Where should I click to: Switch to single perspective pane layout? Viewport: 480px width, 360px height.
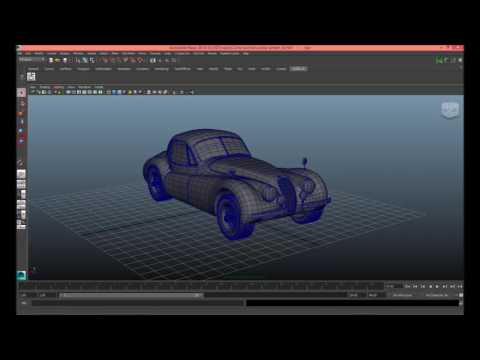(x=21, y=174)
